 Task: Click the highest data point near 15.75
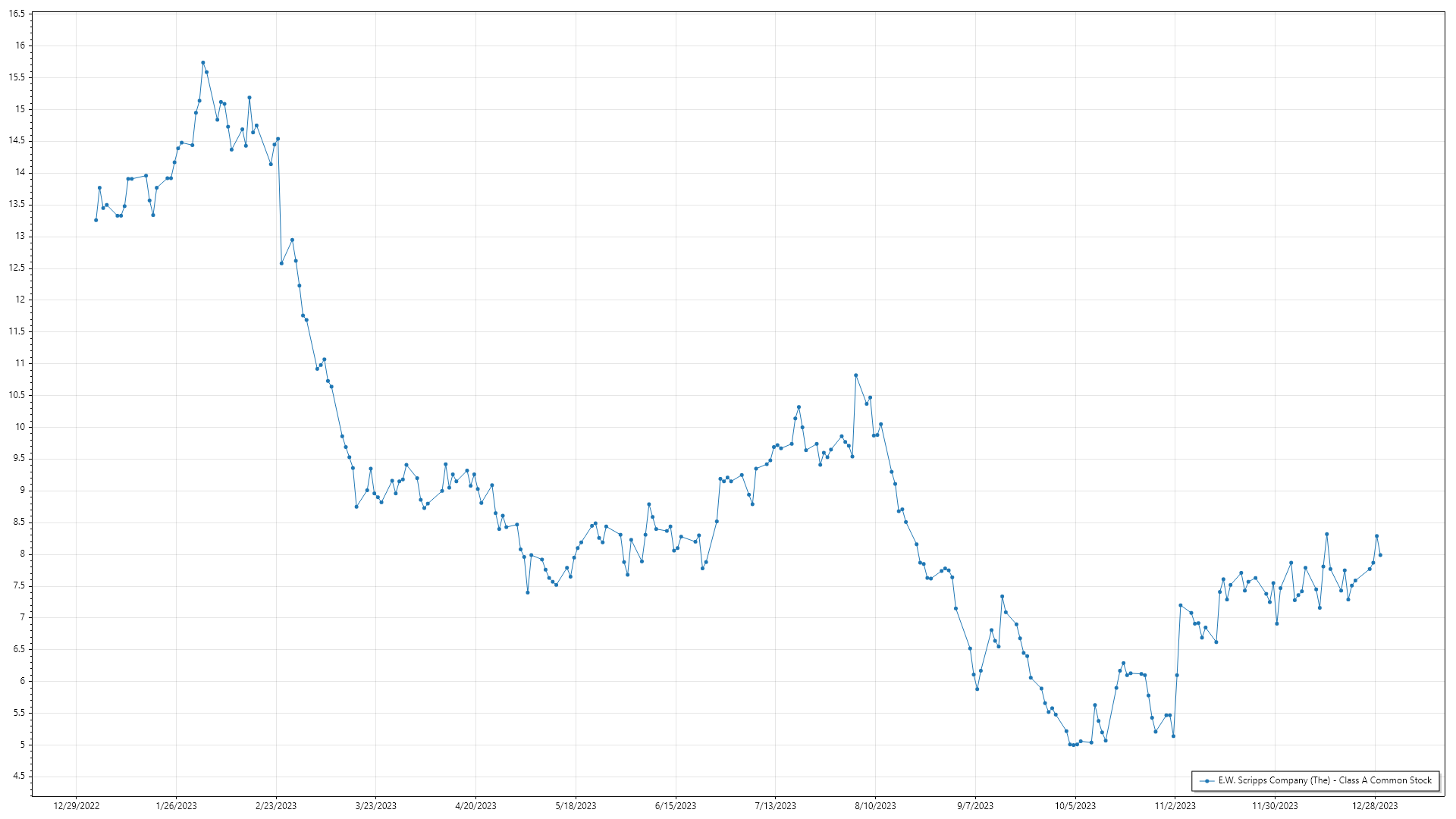(x=202, y=63)
